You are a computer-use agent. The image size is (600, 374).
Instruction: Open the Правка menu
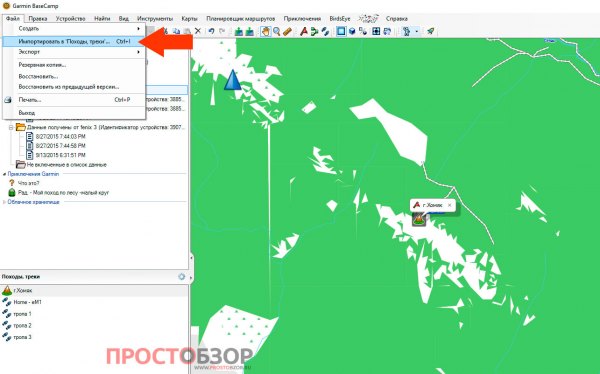(x=38, y=18)
